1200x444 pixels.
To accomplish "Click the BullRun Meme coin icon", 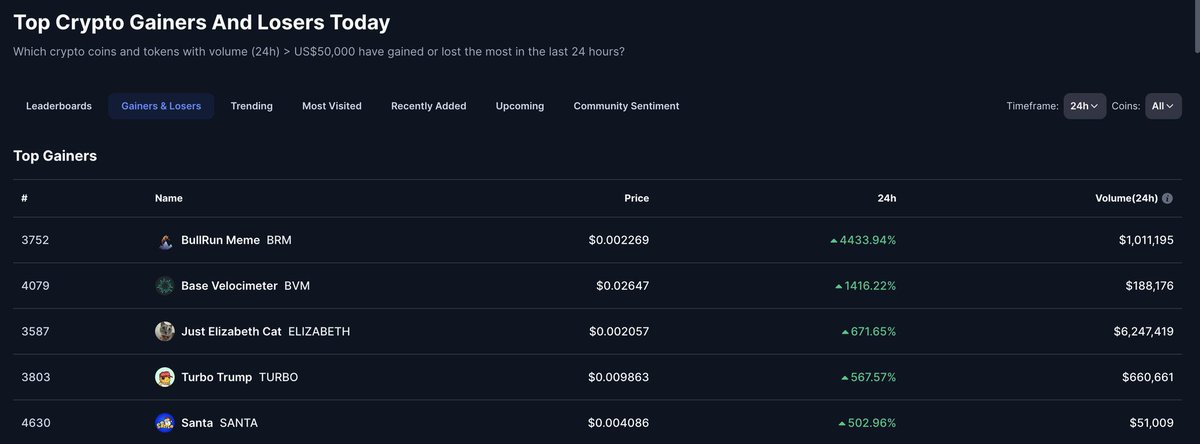I will (165, 241).
